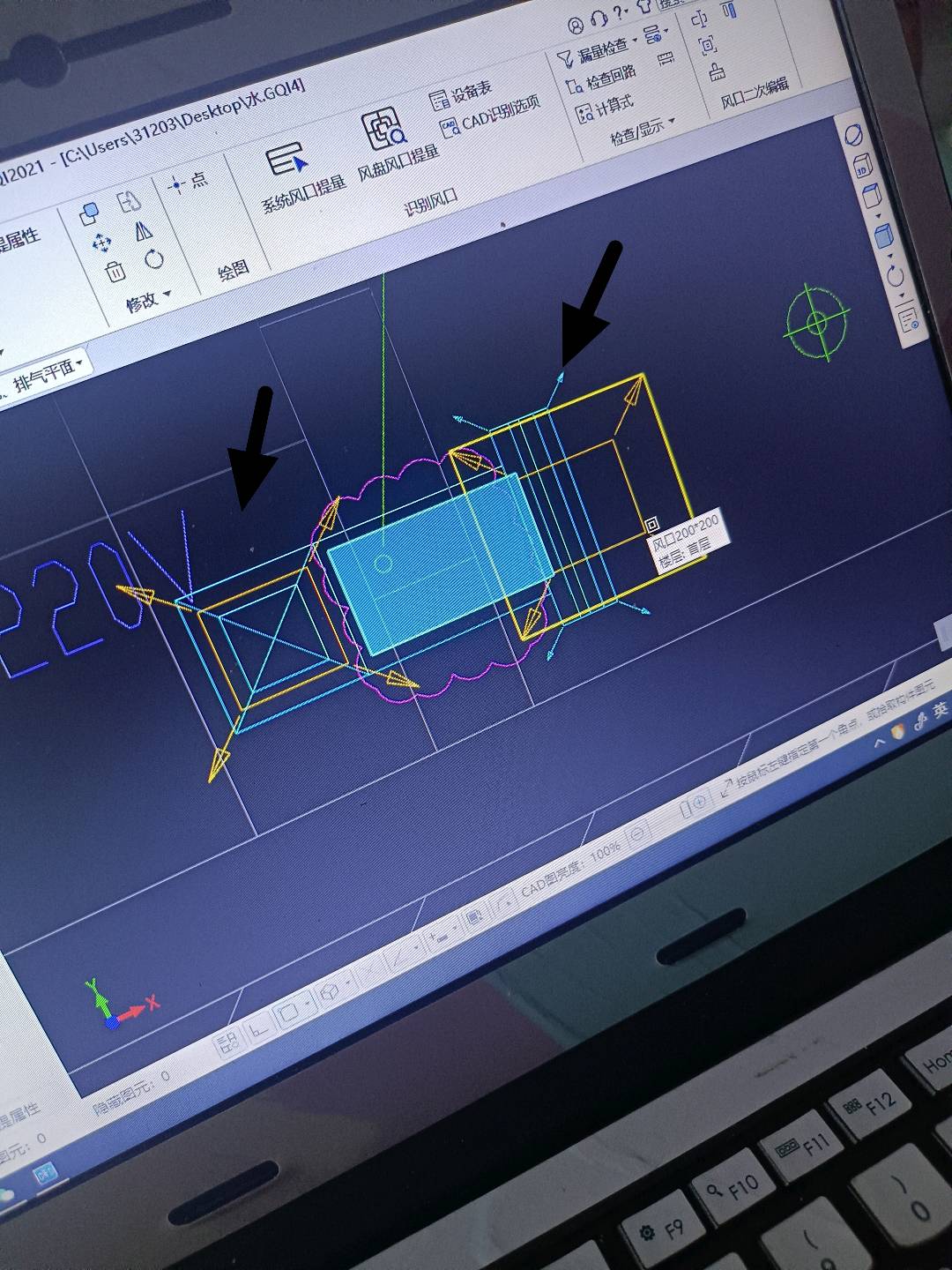Click the expand arrows icon on status bar
This screenshot has height=1270, width=952.
coord(726,788)
